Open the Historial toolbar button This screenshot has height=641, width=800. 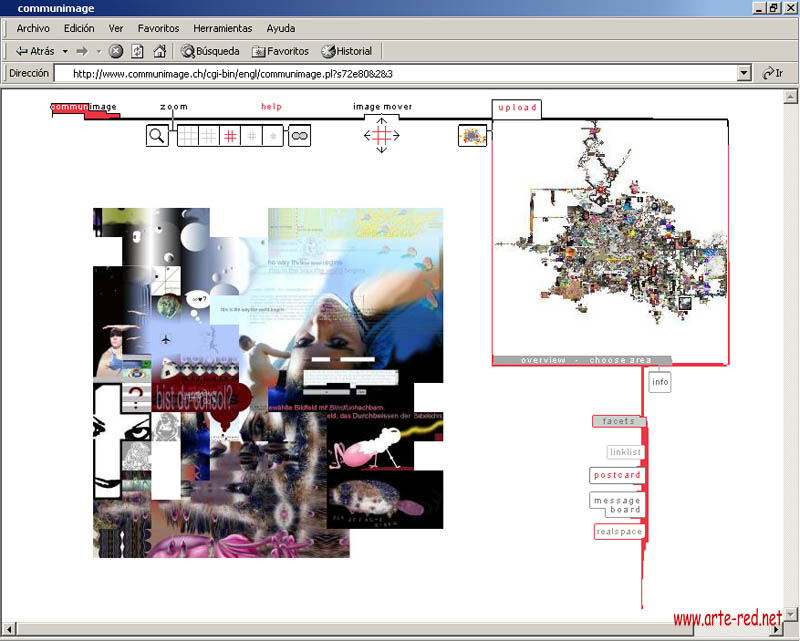(346, 51)
